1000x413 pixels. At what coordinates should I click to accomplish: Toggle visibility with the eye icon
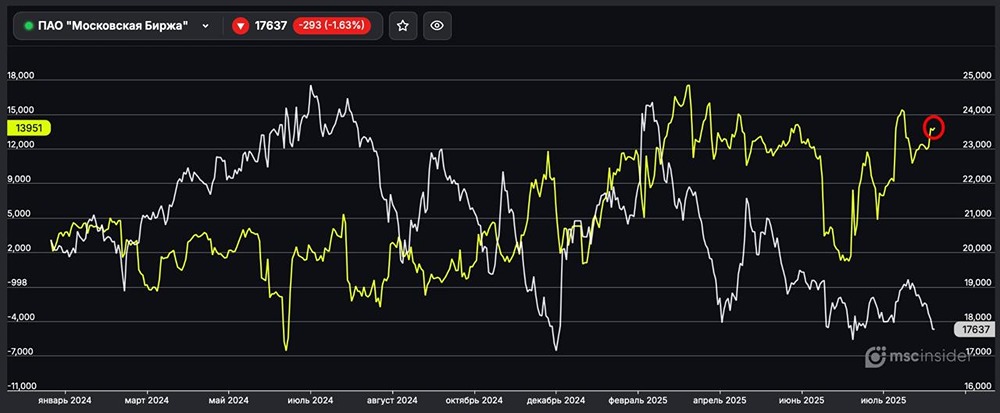437,25
